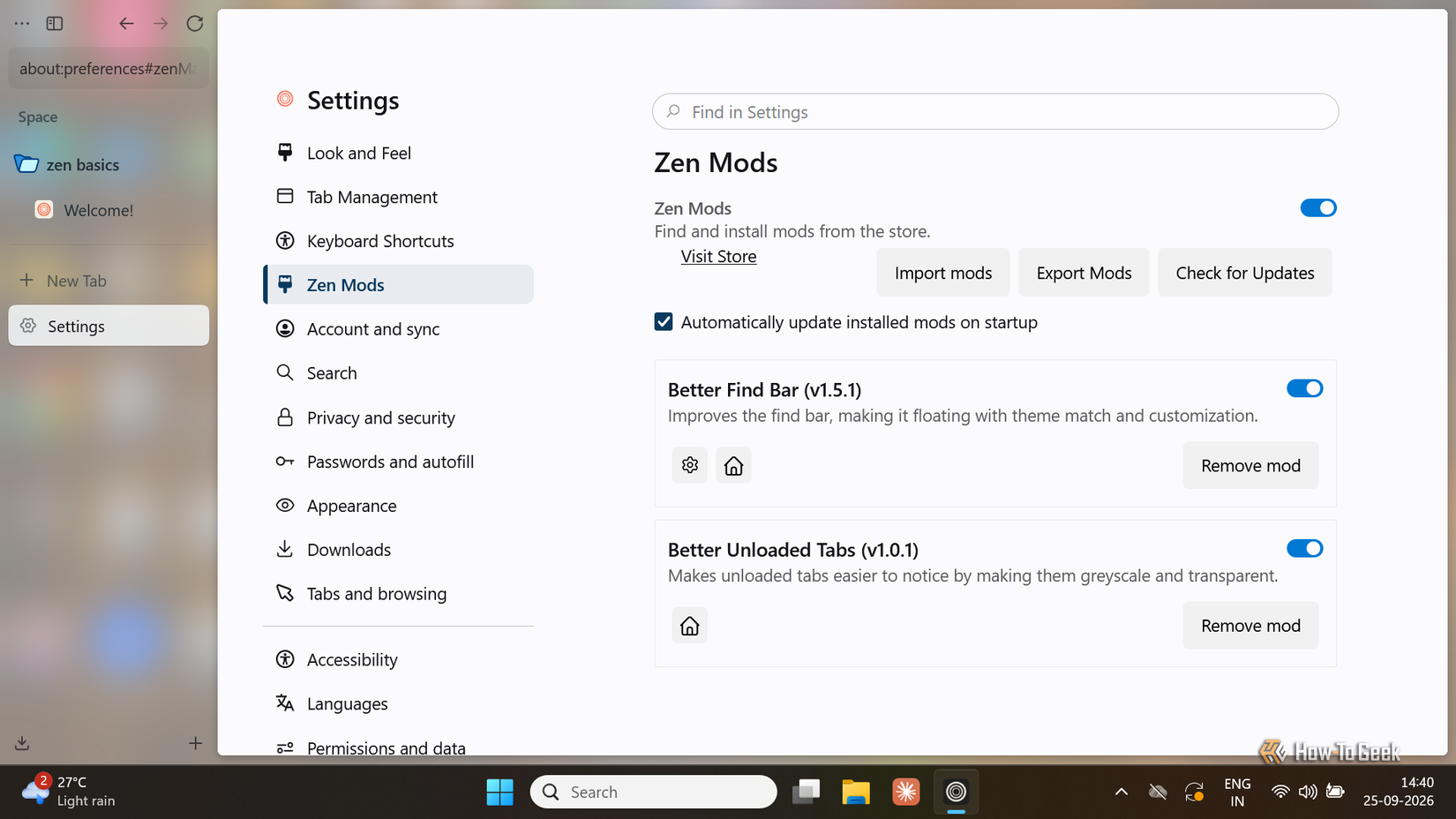The height and width of the screenshot is (819, 1456).
Task: Open the battery status tray icon
Action: pyautogui.click(x=1335, y=792)
